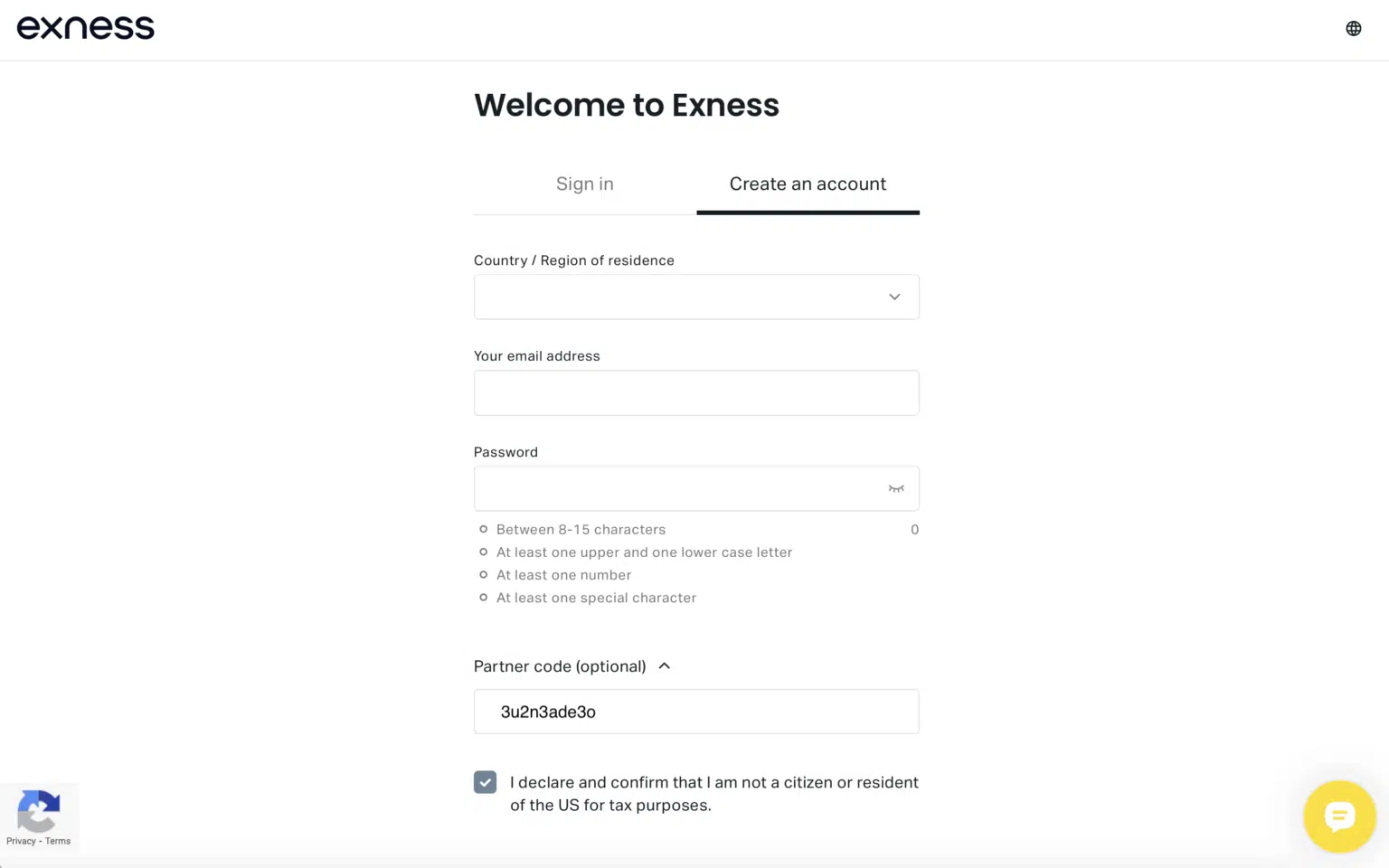Click the Exness logo

[x=85, y=27]
